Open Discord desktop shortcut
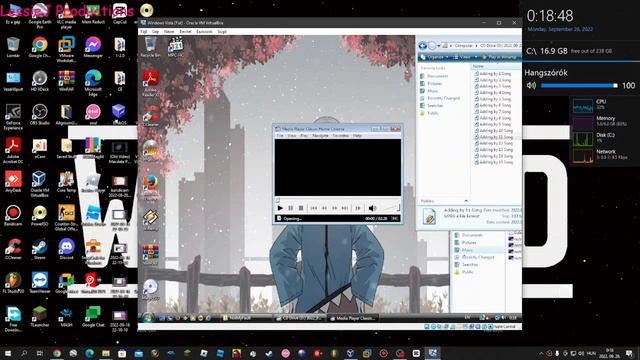Image resolution: width=640 pixels, height=360 pixels. tap(66, 249)
